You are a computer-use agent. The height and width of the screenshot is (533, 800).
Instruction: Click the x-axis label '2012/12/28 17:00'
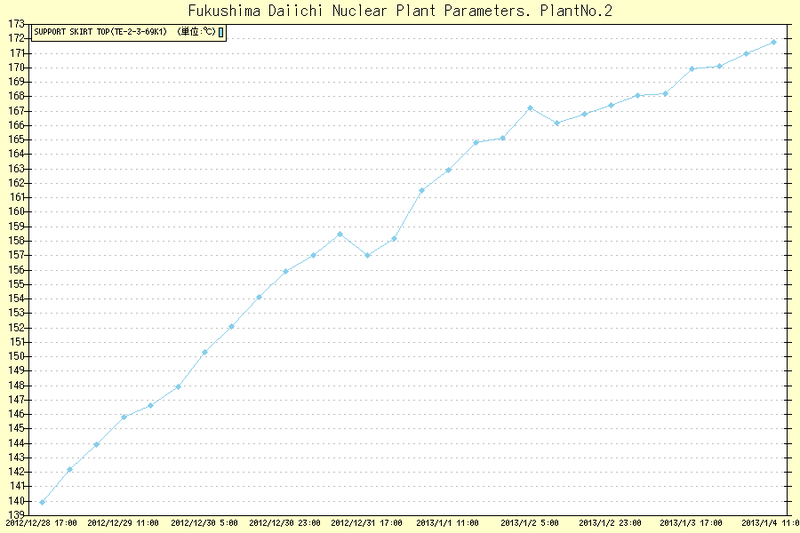[41, 523]
